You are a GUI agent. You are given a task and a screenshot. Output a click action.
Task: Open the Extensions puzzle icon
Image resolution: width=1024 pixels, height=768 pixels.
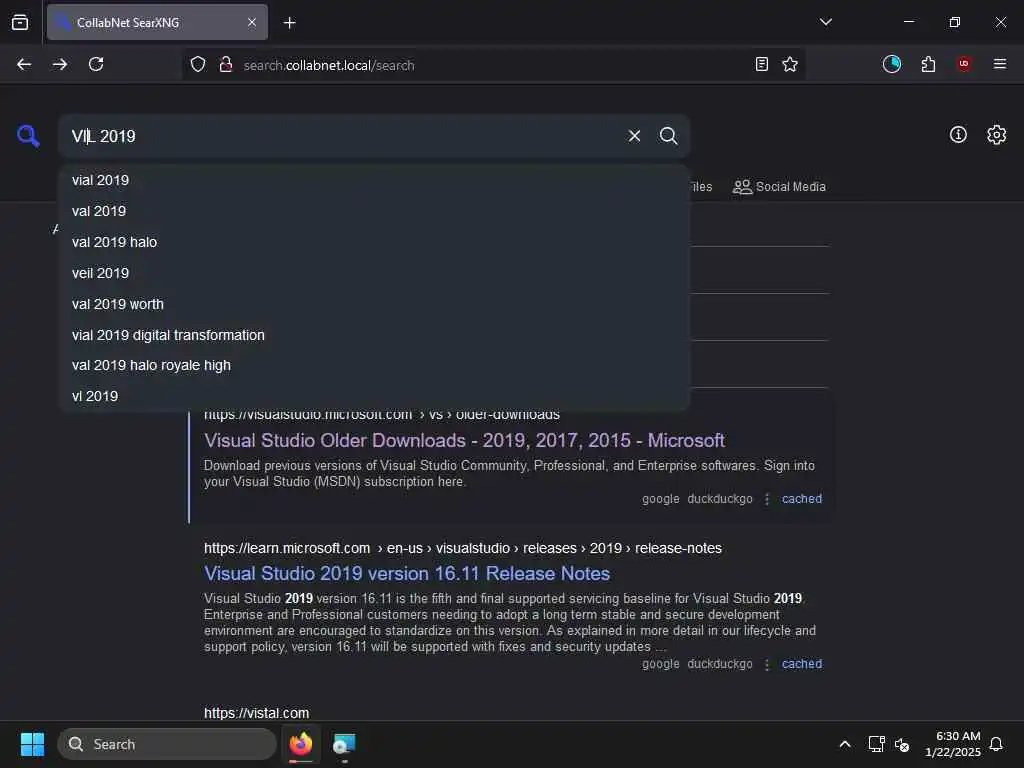point(928,64)
